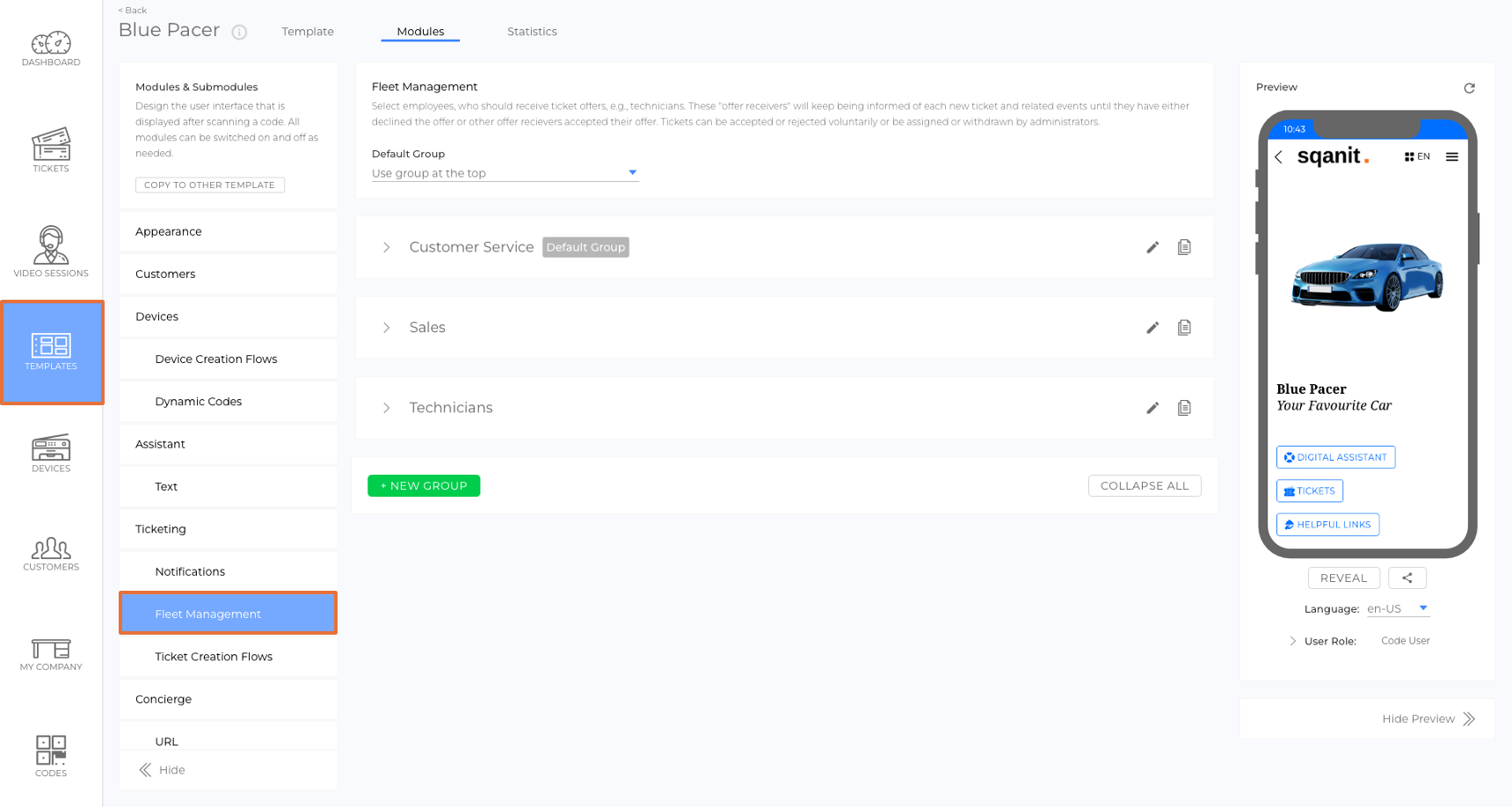
Task: Open the Customers sidebar icon
Action: [x=51, y=555]
